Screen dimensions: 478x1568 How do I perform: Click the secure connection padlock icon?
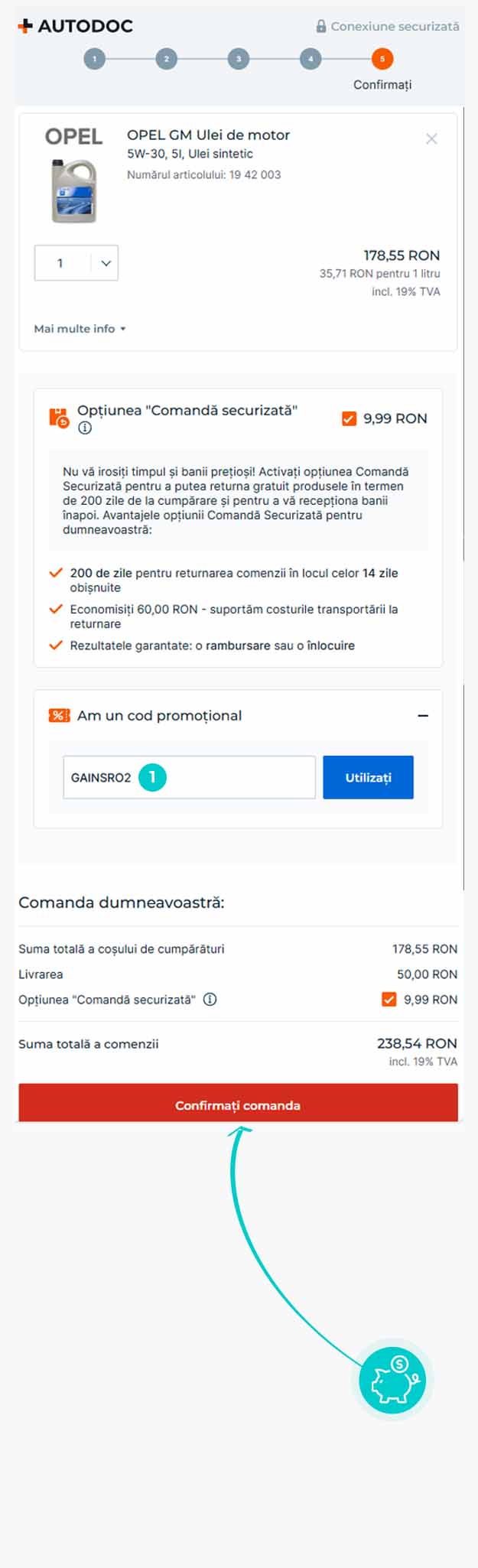pyautogui.click(x=321, y=26)
